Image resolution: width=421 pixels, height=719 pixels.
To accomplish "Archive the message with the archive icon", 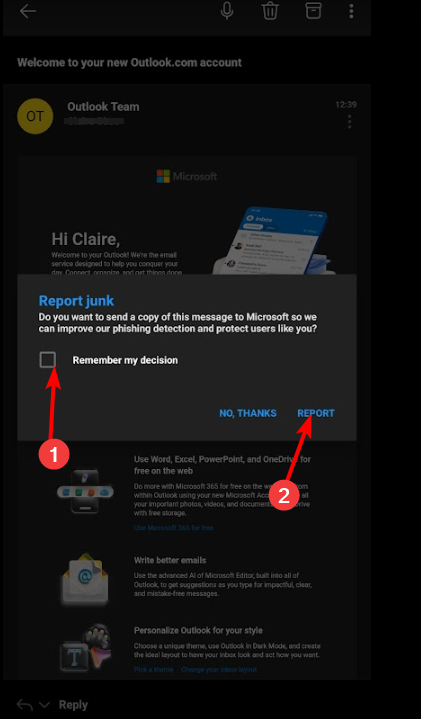I will coord(313,11).
